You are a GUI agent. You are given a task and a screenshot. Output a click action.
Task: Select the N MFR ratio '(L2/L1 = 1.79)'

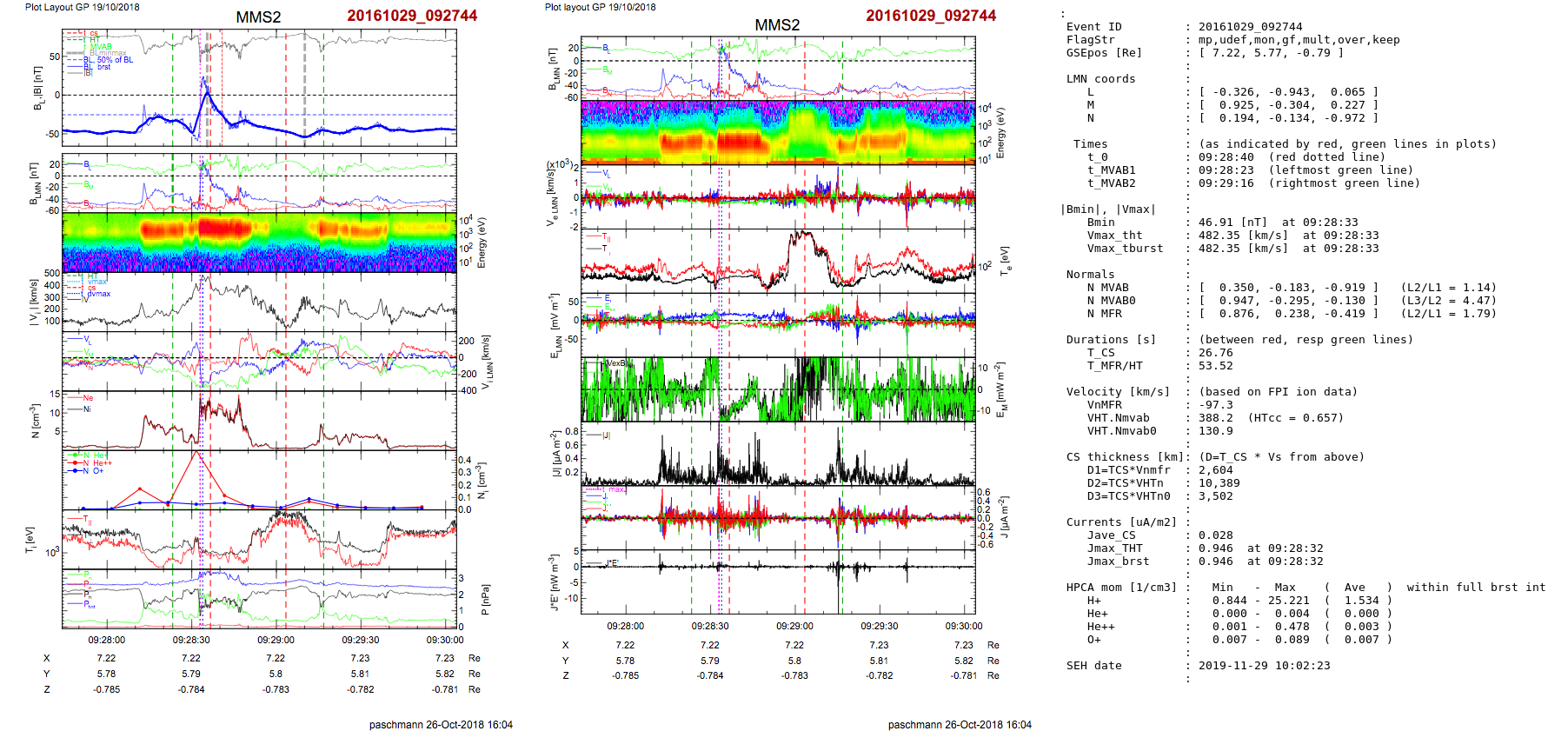pyautogui.click(x=1448, y=314)
